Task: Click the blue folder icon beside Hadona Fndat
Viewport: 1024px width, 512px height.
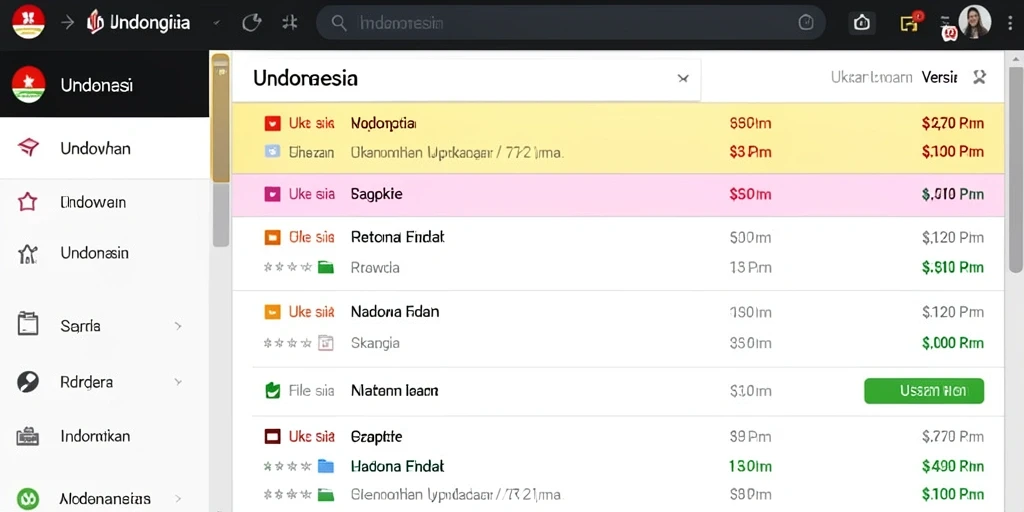Action: [x=326, y=466]
